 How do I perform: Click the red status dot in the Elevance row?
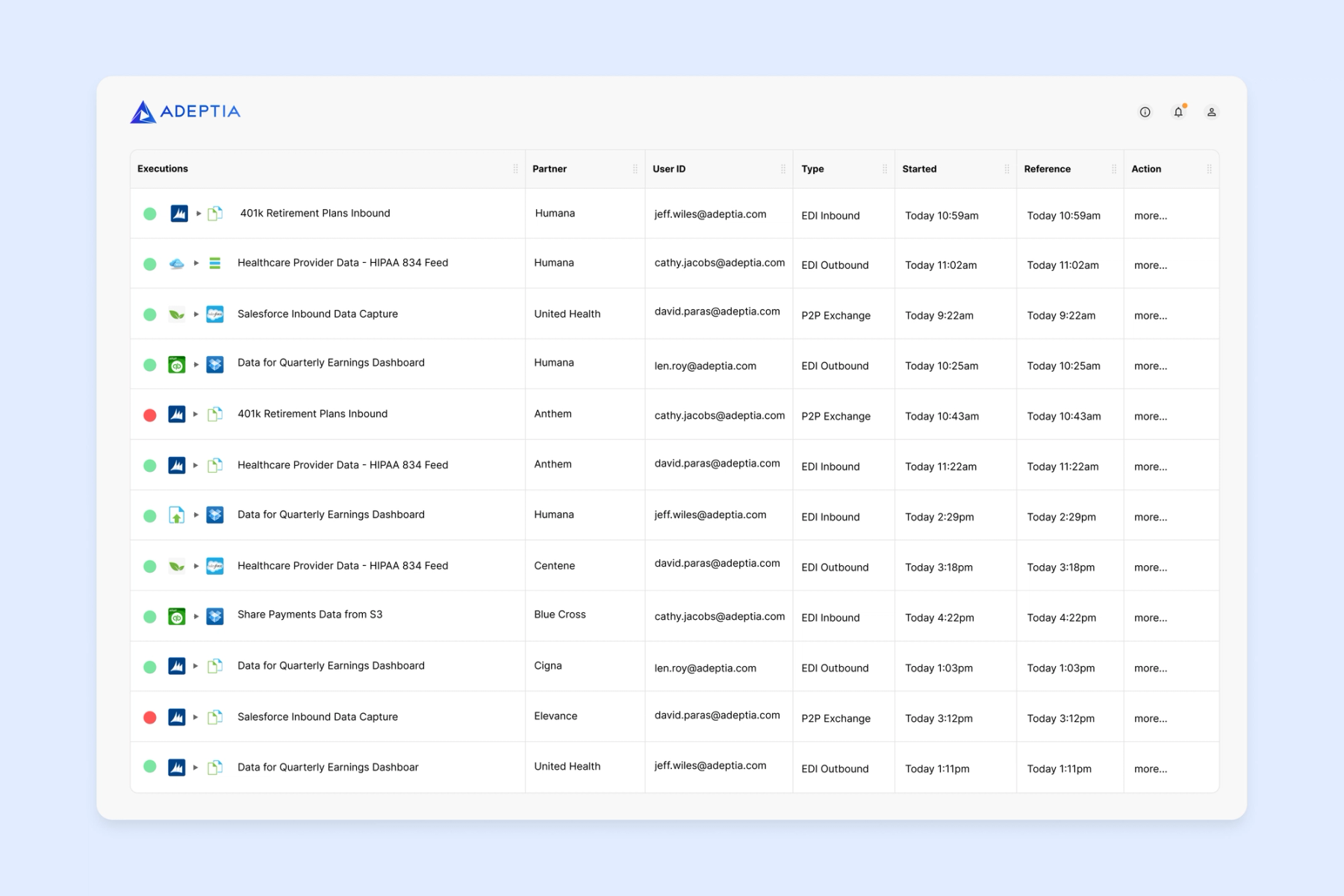click(150, 718)
